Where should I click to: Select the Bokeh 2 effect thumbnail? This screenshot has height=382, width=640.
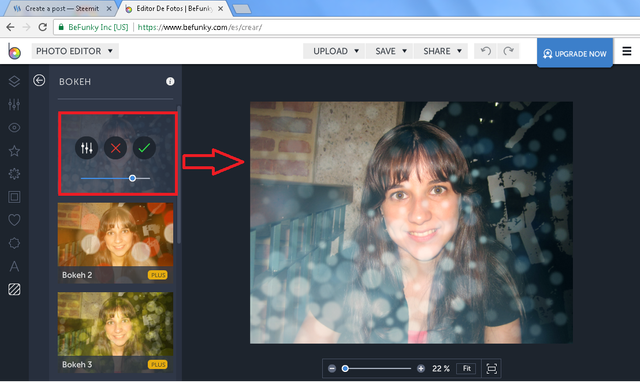tap(116, 242)
